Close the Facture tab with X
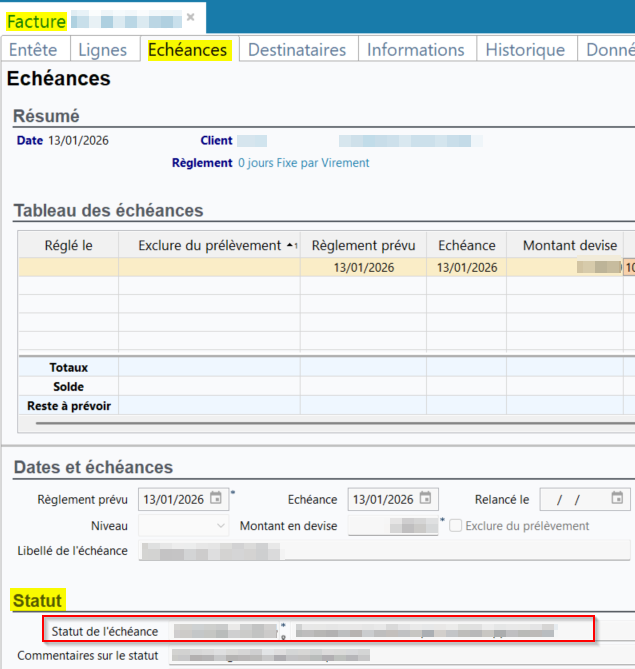The width and height of the screenshot is (635, 669). tap(191, 18)
